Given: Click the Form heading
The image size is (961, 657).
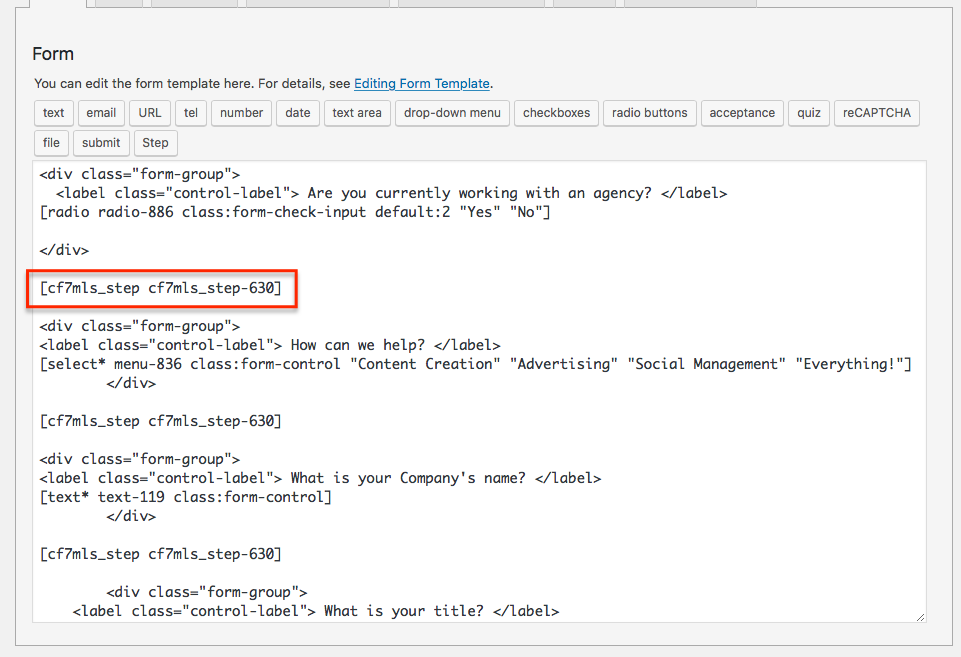Looking at the screenshot, I should 53,54.
